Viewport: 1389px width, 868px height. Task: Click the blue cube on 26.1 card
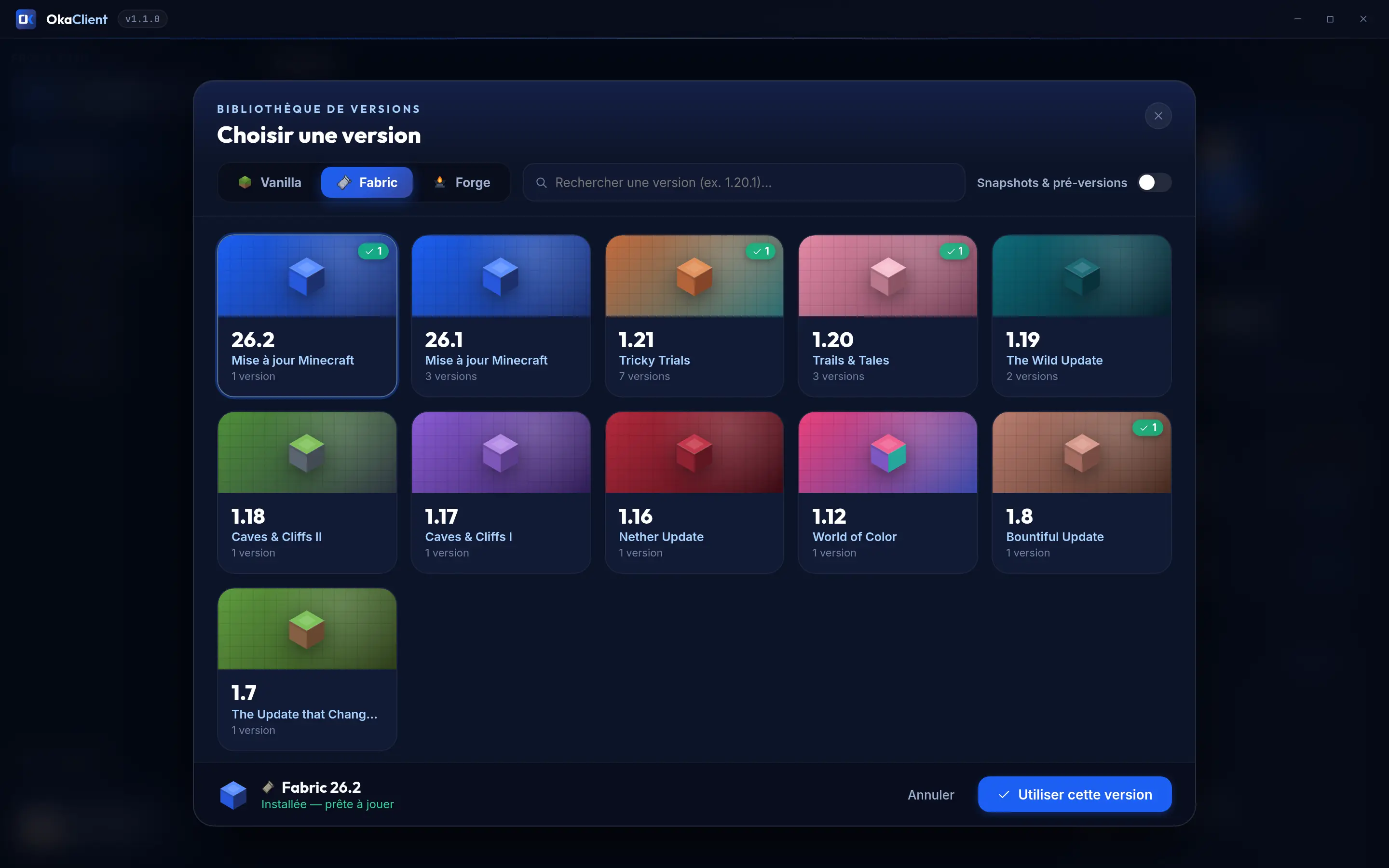tap(501, 276)
